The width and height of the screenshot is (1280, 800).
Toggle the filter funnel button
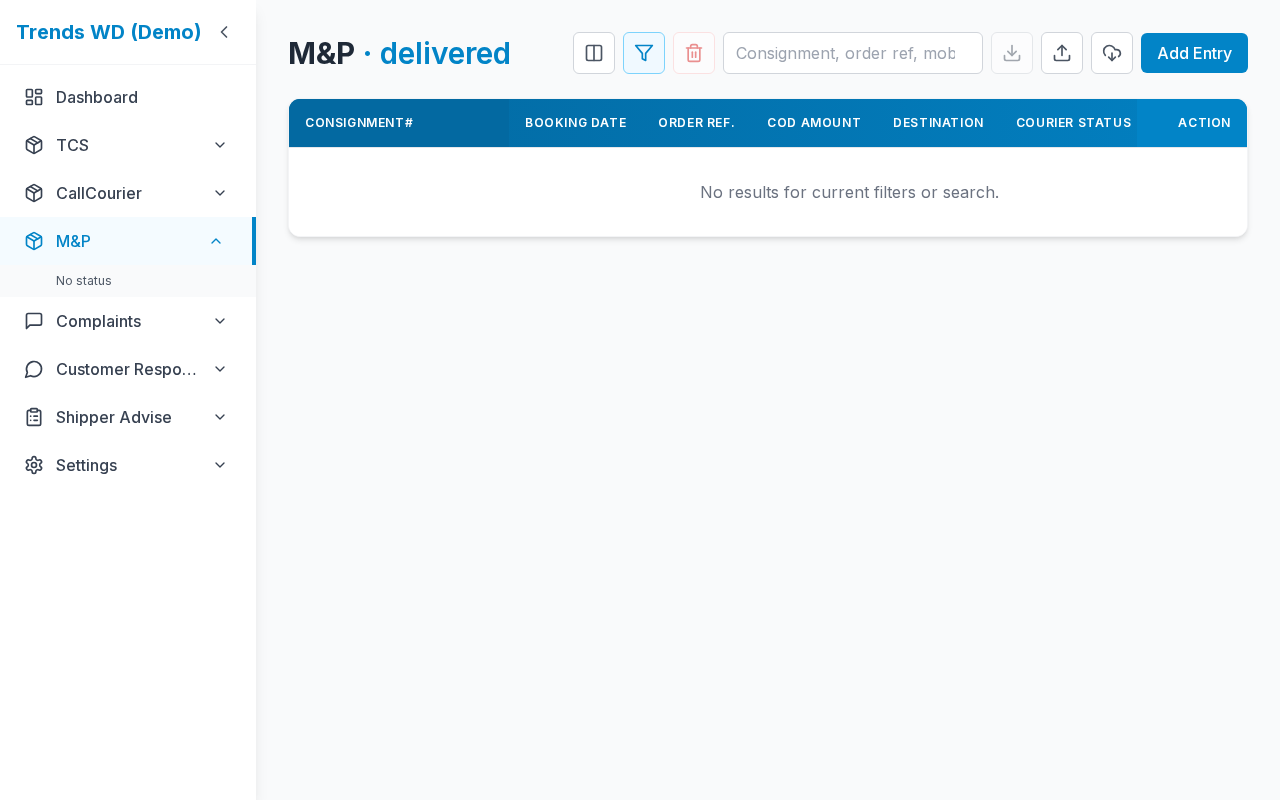tap(644, 53)
